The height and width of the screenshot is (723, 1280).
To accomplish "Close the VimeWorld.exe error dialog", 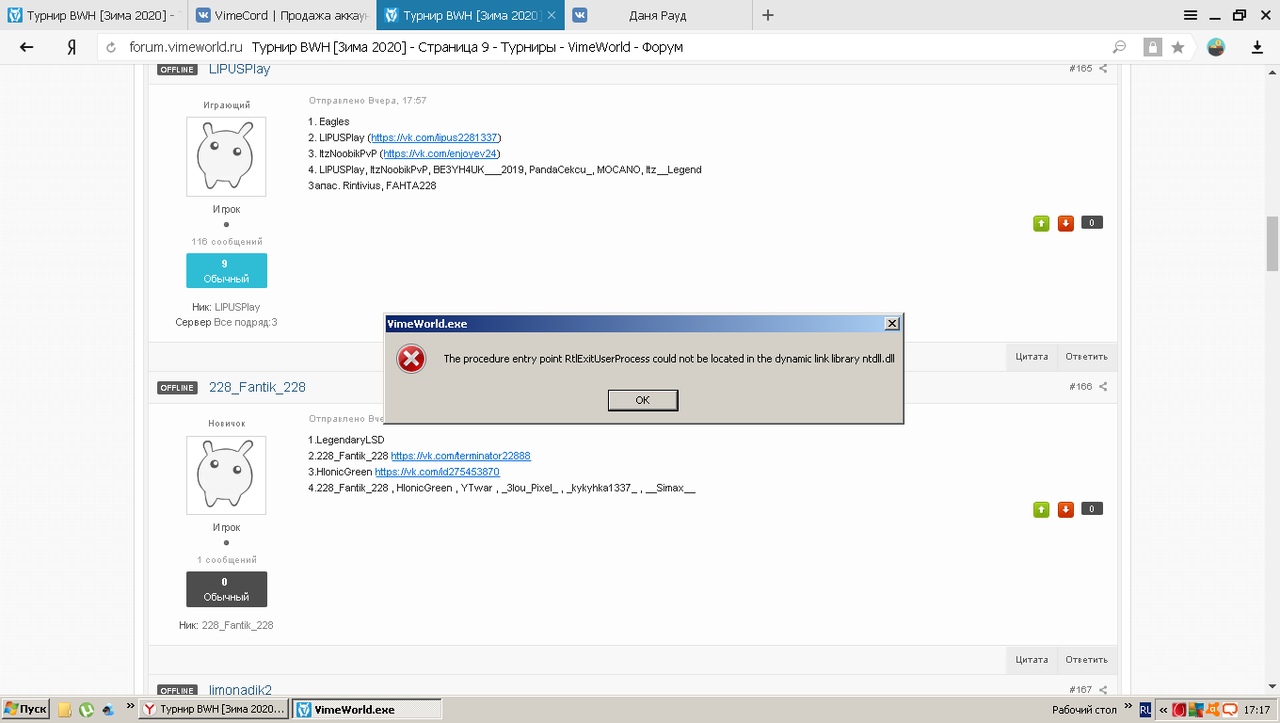I will [x=892, y=323].
